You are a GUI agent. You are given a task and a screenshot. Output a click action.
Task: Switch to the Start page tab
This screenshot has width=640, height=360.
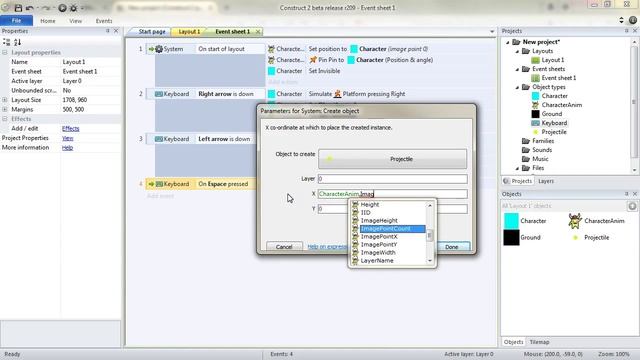point(152,31)
